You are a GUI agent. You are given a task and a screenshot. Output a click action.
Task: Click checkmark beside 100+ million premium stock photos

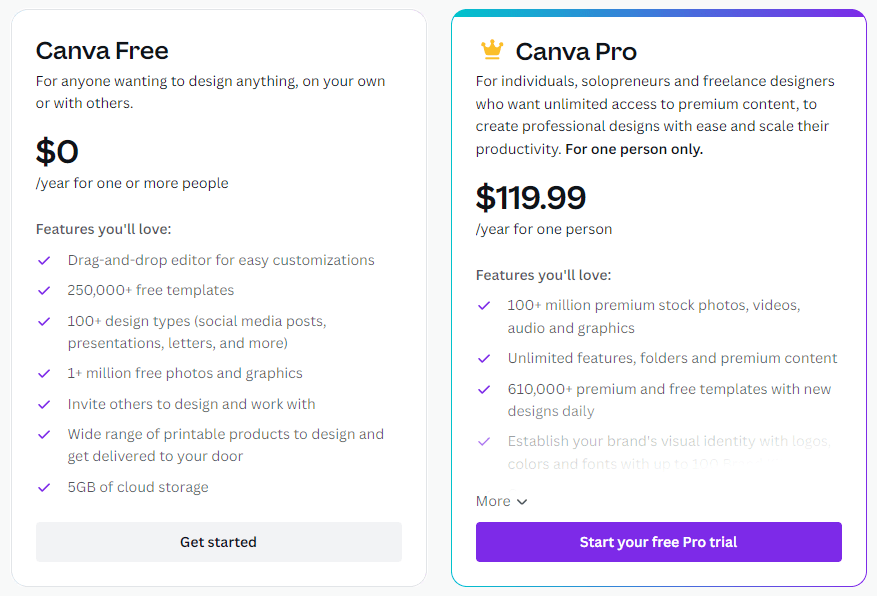pyautogui.click(x=484, y=306)
